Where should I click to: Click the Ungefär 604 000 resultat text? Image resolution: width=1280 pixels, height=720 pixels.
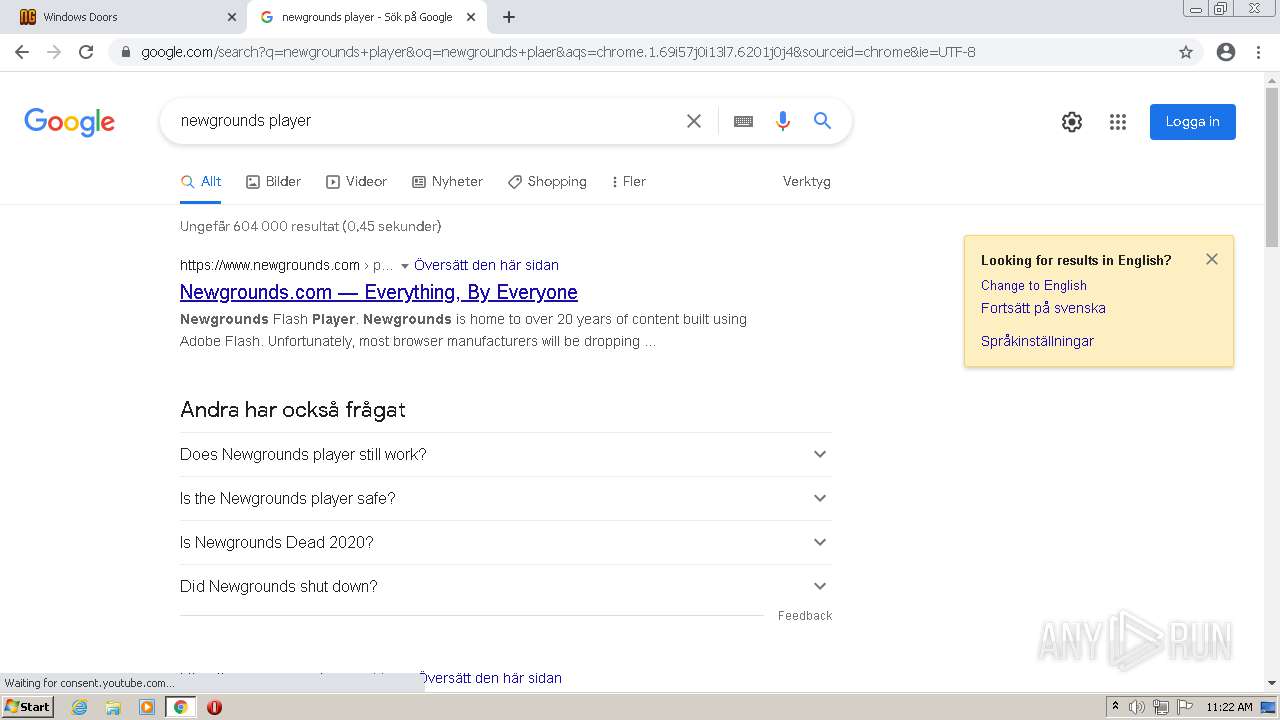pyautogui.click(x=310, y=227)
